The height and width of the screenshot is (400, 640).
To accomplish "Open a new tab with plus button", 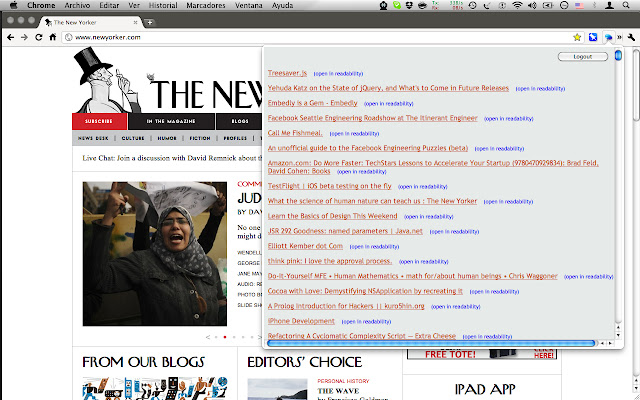I will pyautogui.click(x=150, y=22).
